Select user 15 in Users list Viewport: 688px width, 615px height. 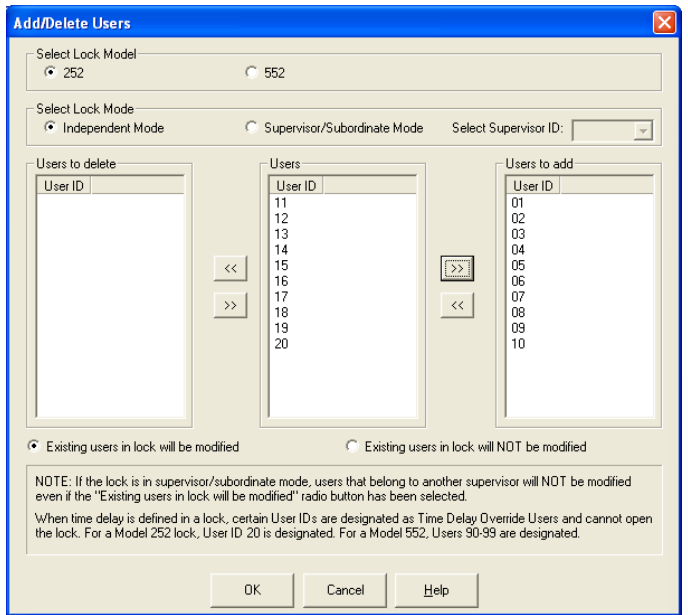point(281,265)
